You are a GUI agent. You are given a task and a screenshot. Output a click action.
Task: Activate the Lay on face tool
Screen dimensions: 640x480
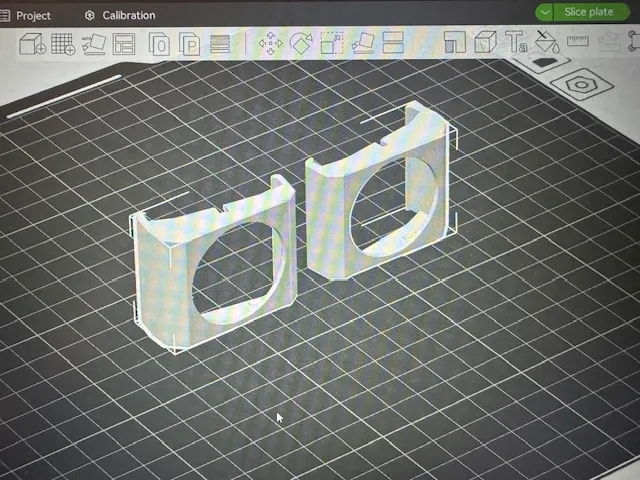[x=362, y=43]
